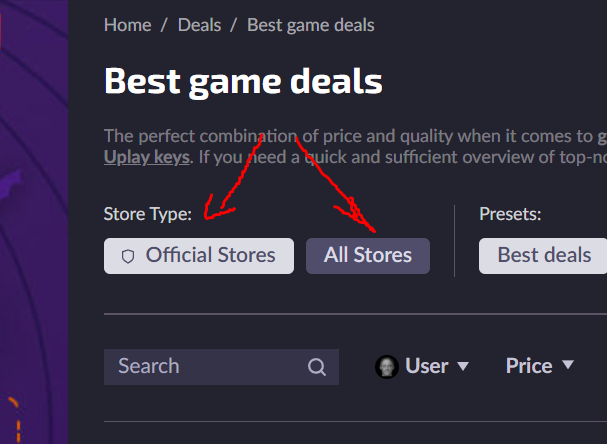Click the User menu label

(427, 366)
